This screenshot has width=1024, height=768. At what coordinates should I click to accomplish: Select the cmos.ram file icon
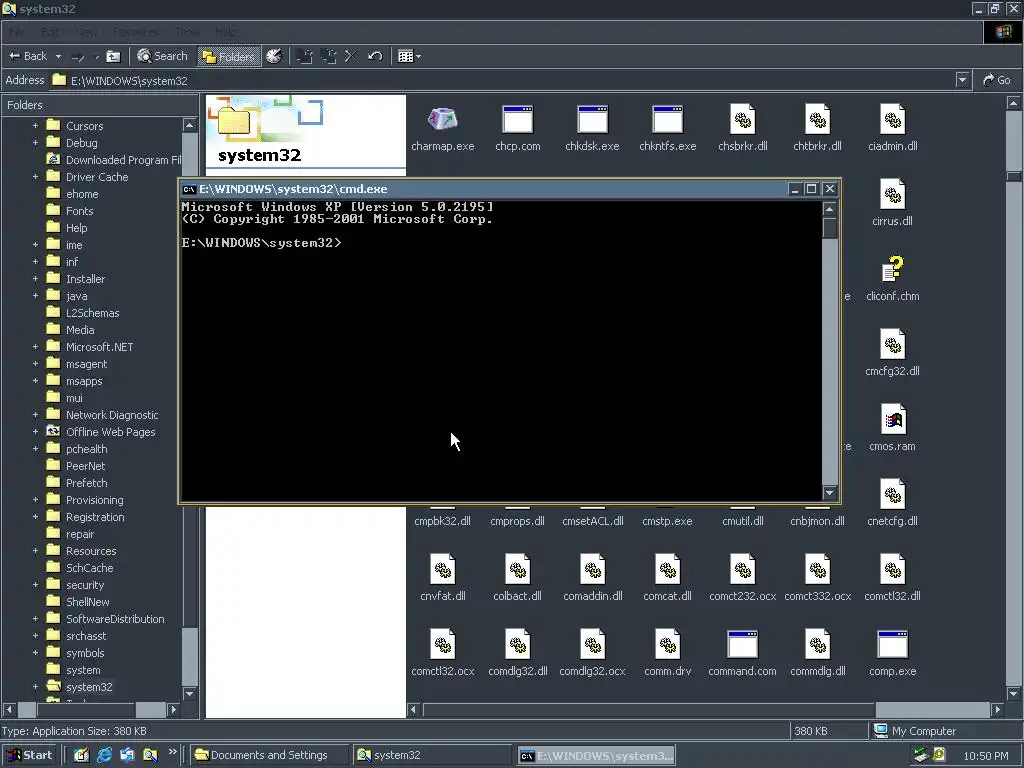(893, 419)
